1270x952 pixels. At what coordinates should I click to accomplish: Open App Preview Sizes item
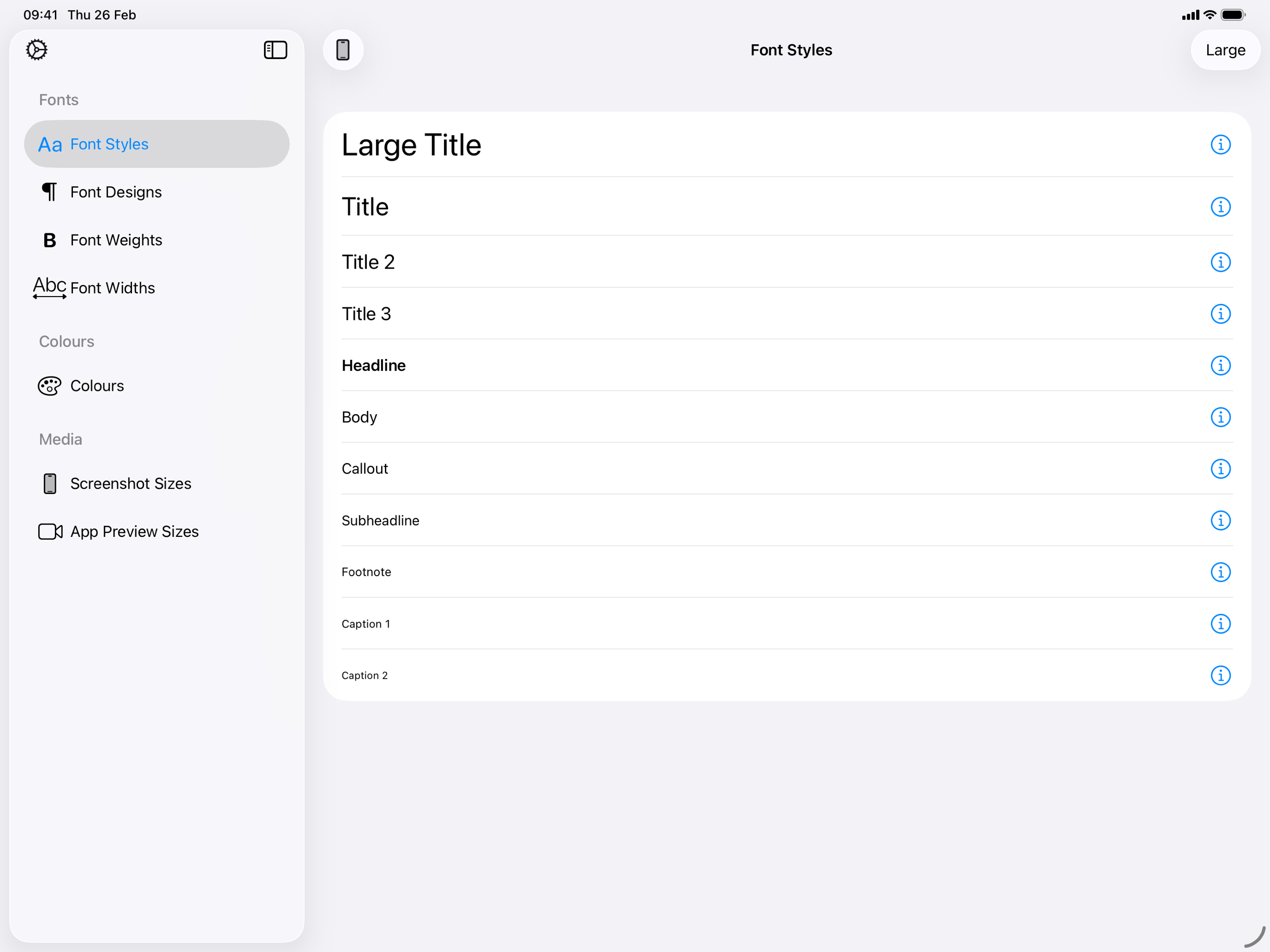[134, 532]
